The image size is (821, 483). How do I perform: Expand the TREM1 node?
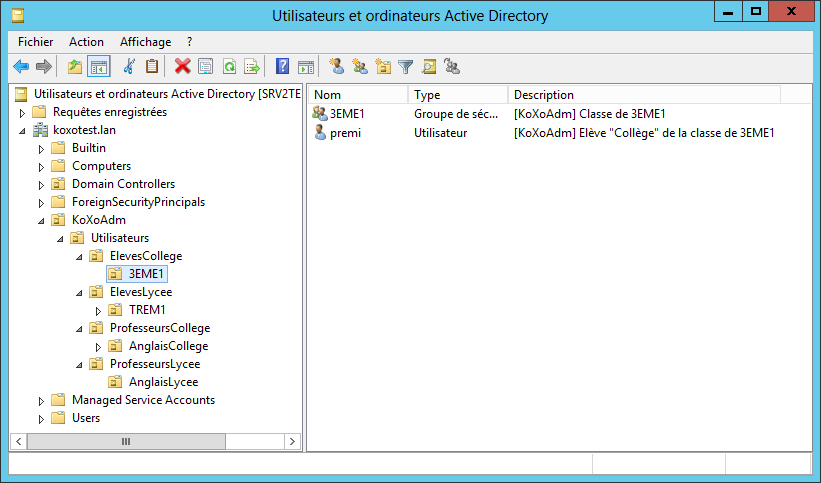98,311
